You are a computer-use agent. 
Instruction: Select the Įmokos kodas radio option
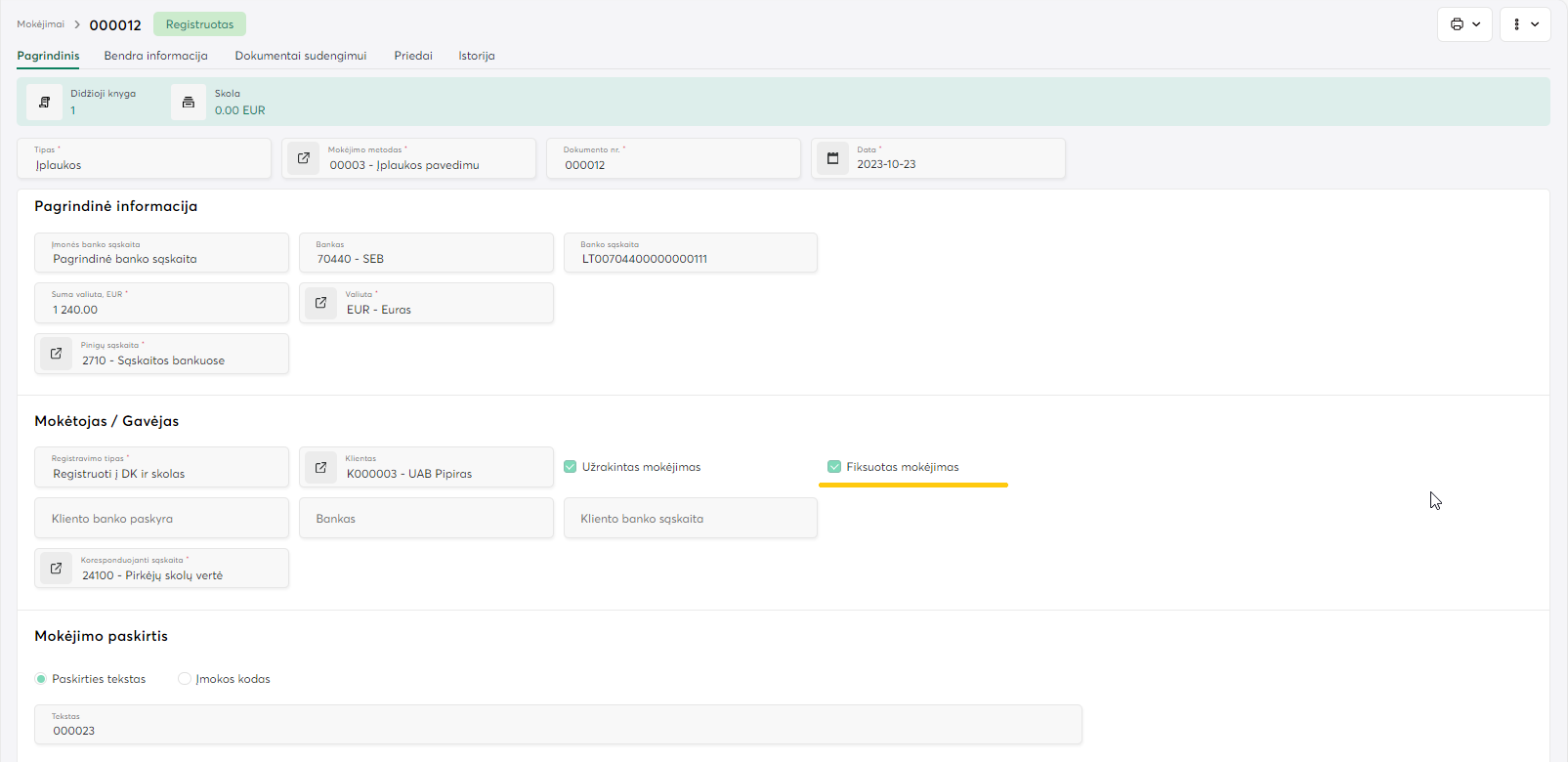coord(185,679)
